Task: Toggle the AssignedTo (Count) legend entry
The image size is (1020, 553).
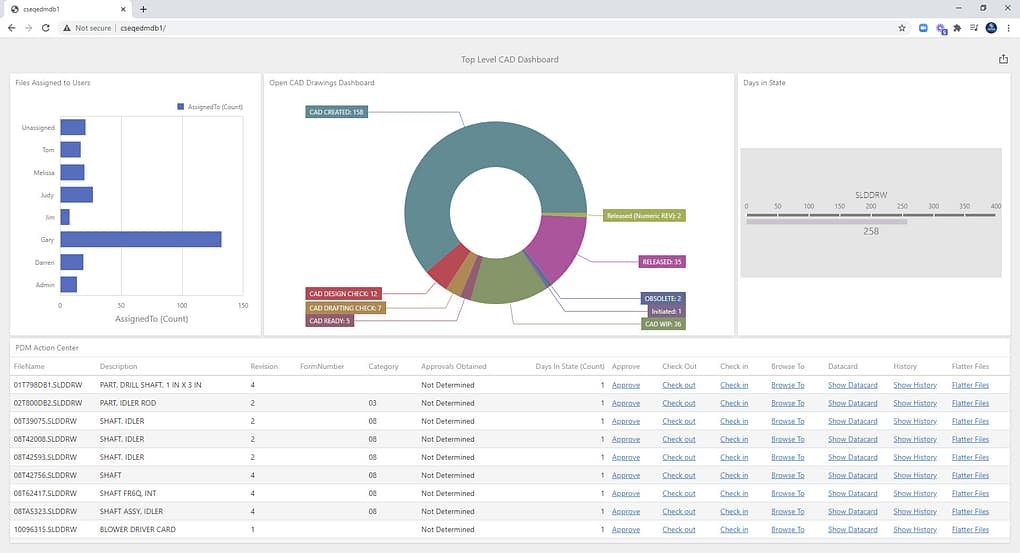Action: pyautogui.click(x=210, y=107)
